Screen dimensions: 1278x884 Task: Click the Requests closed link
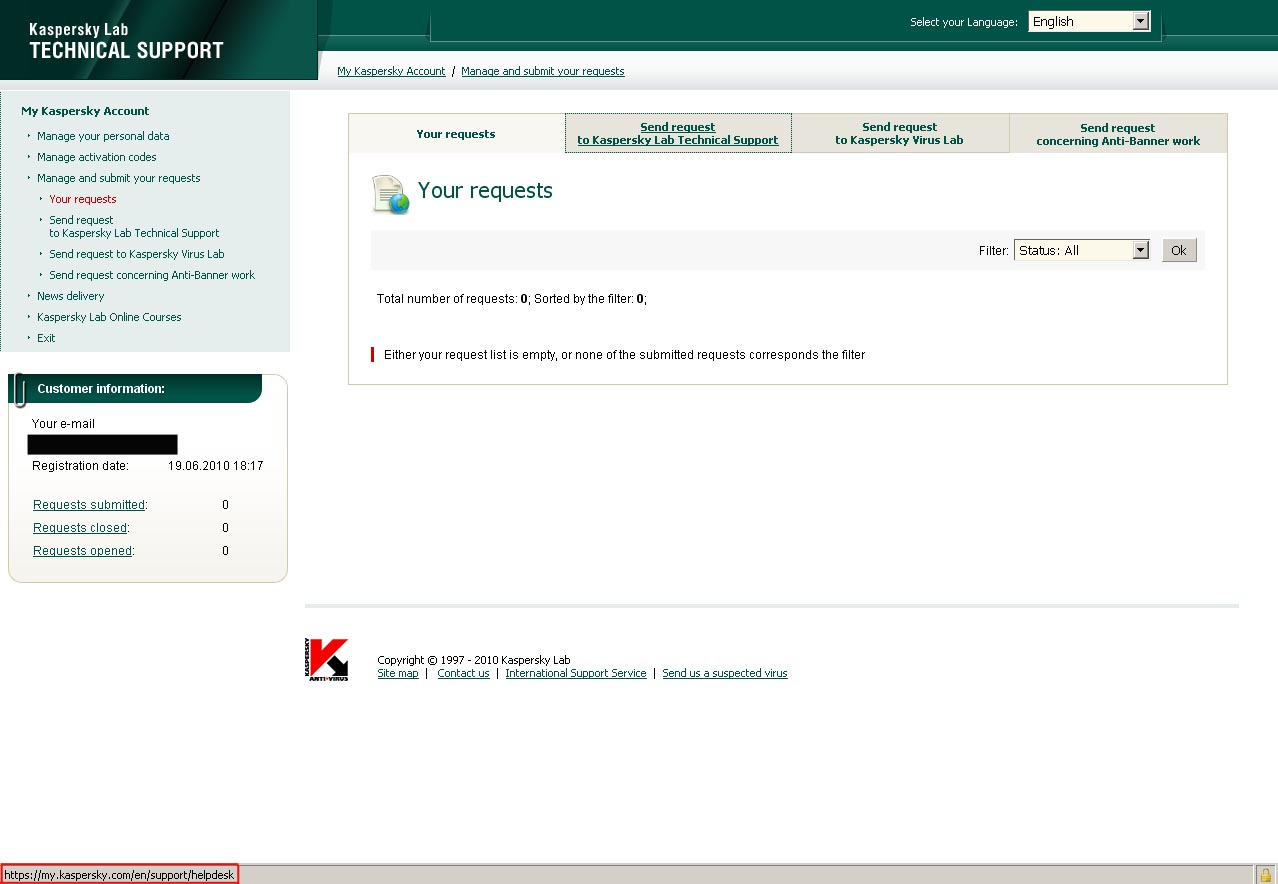80,528
